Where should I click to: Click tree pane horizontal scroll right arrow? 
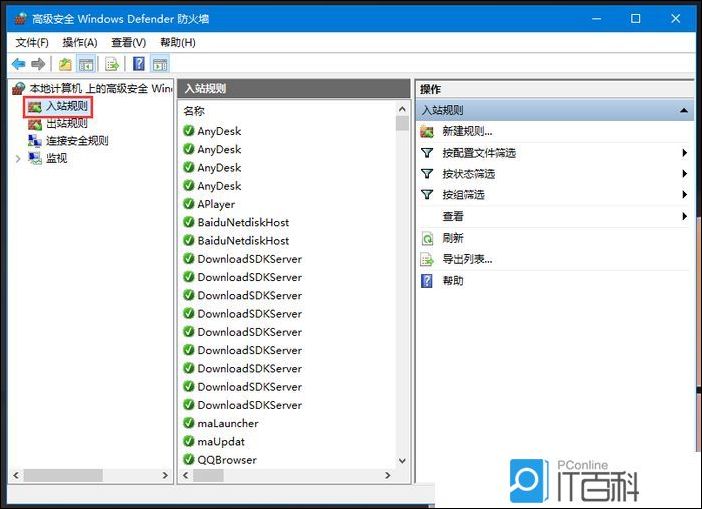[x=165, y=475]
